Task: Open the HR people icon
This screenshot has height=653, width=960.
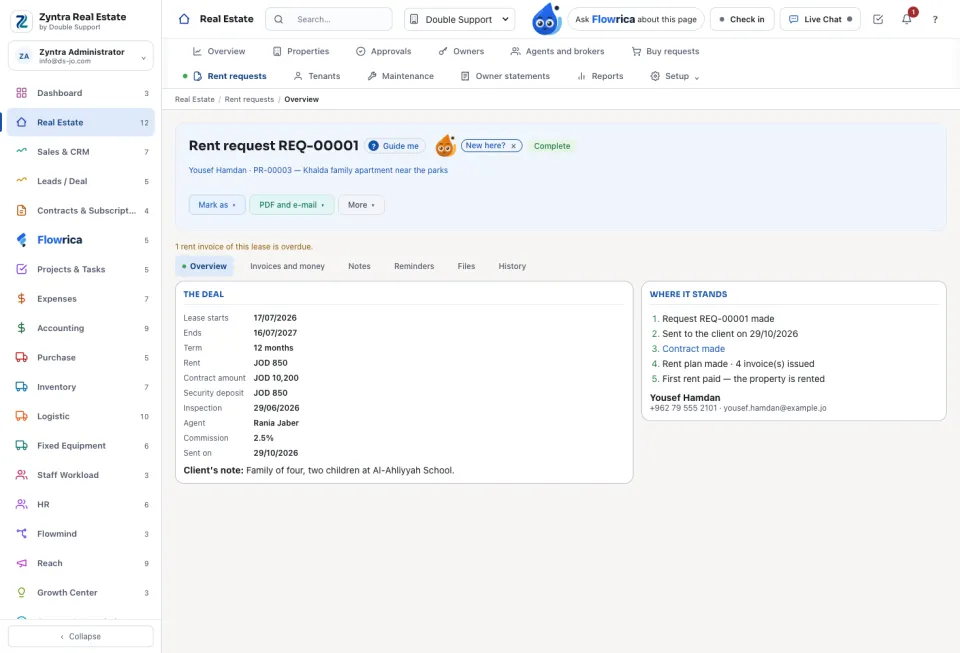Action: [21, 504]
